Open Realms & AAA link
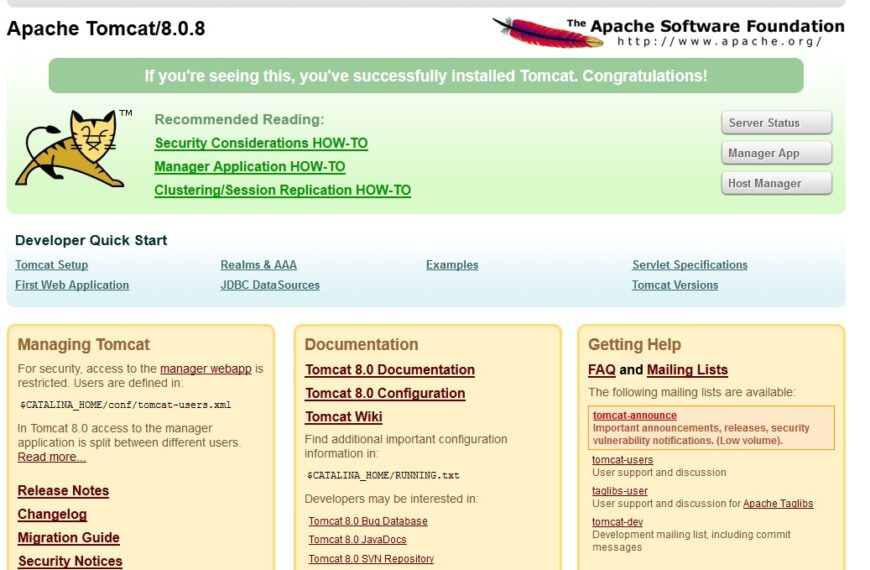This screenshot has height=570, width=870. 259,265
